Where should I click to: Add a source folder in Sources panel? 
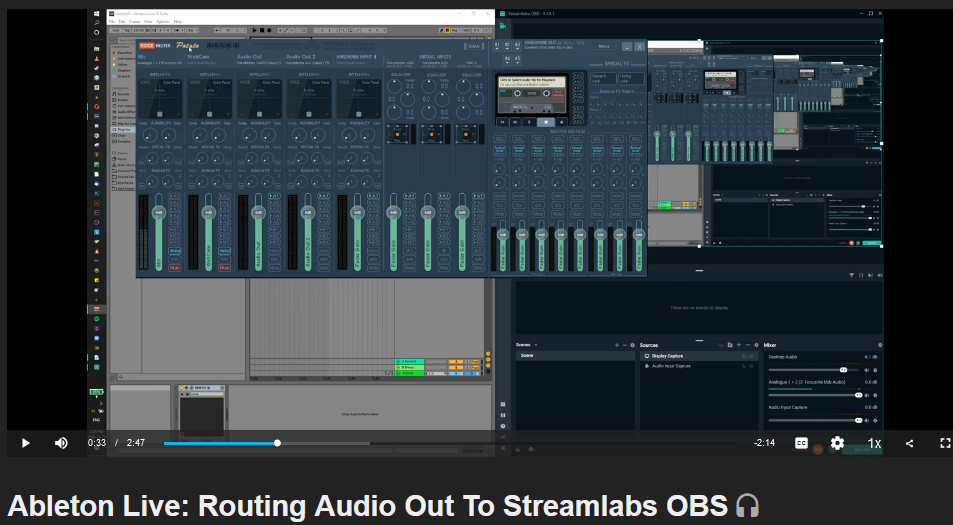(x=730, y=345)
